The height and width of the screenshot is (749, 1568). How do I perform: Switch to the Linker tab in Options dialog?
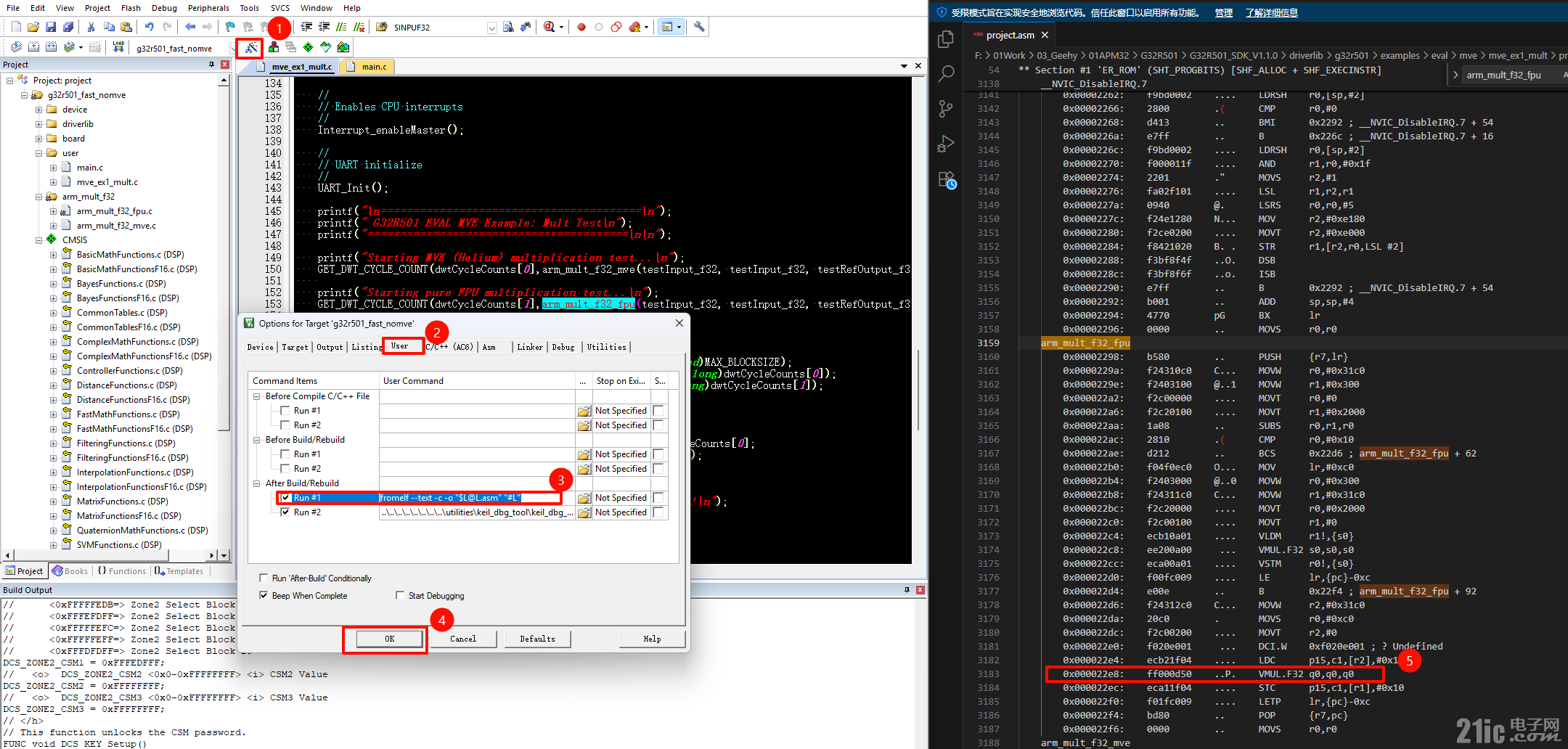click(x=530, y=347)
